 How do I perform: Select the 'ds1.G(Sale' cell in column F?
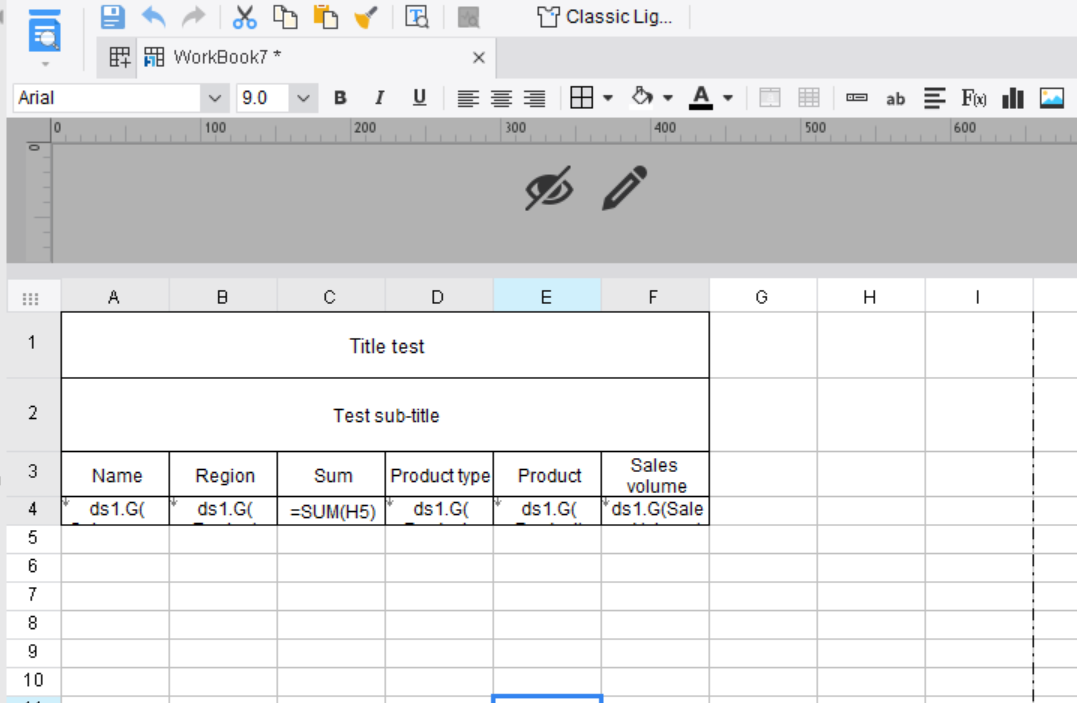coord(655,511)
